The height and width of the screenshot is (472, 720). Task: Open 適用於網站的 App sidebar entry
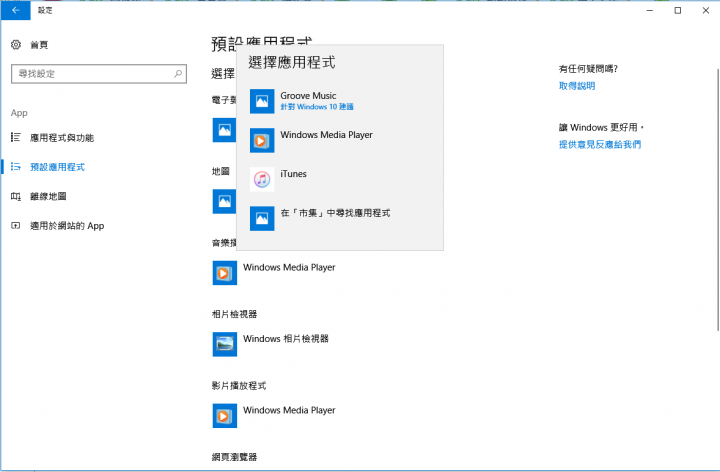[67, 226]
